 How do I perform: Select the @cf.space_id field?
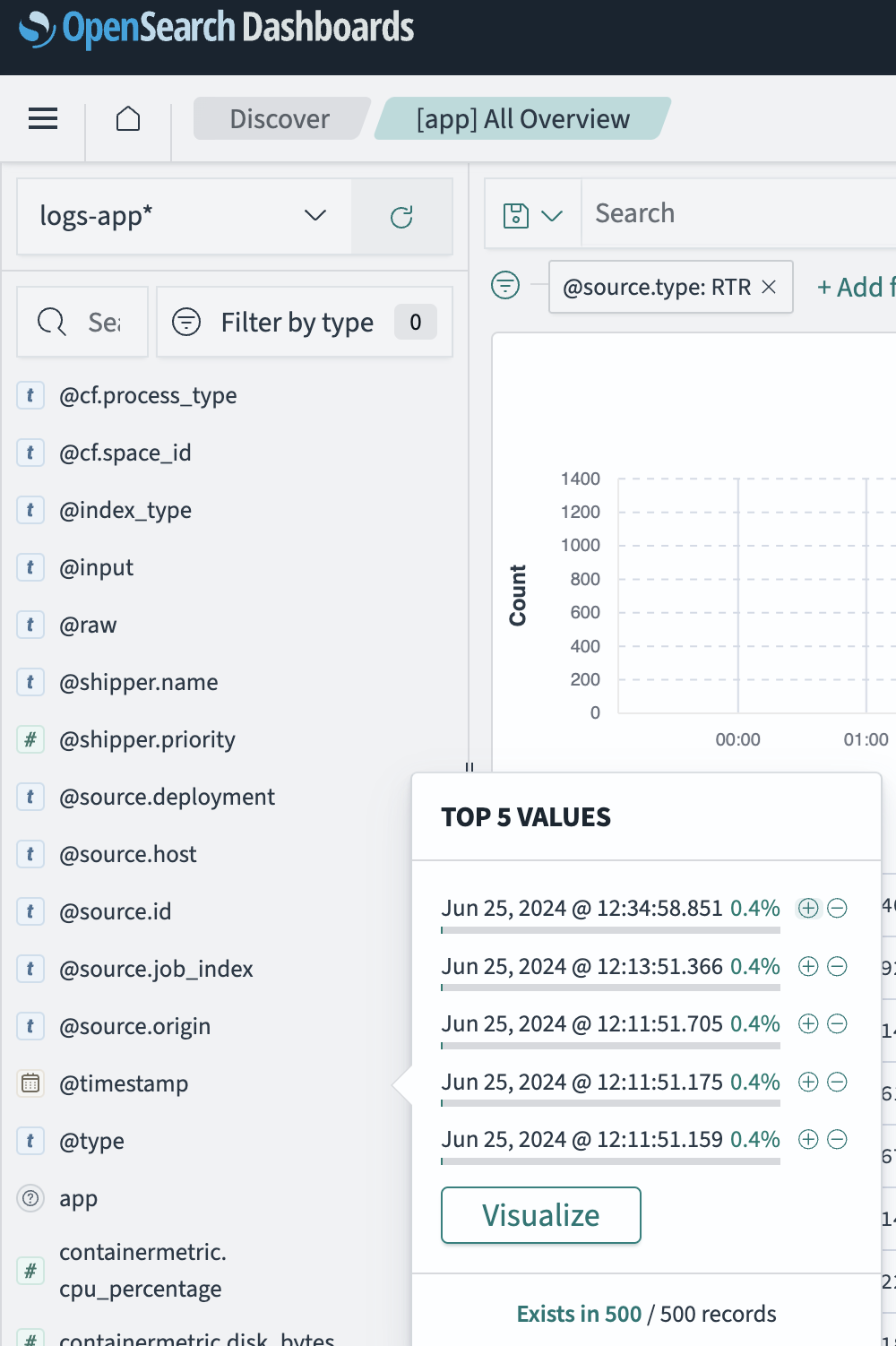pyautogui.click(x=125, y=453)
